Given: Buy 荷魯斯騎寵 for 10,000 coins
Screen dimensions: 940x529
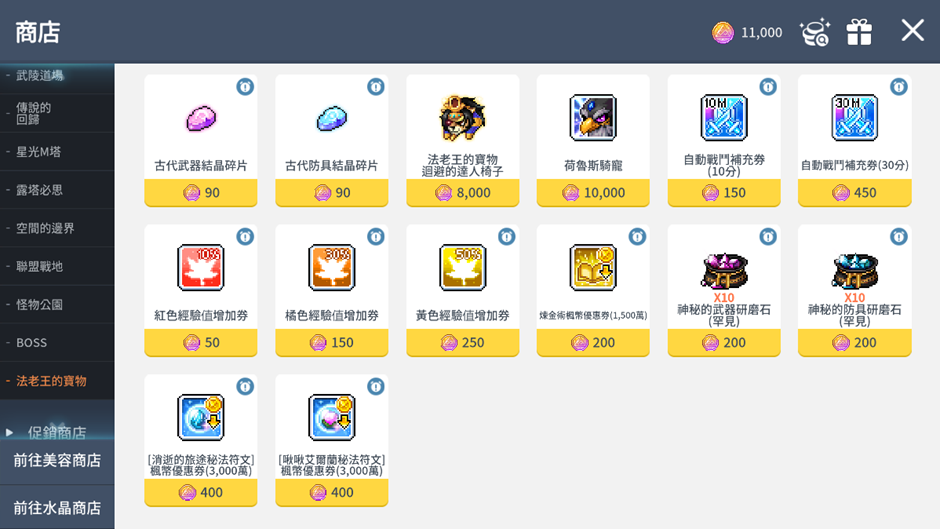Looking at the screenshot, I should (593, 193).
